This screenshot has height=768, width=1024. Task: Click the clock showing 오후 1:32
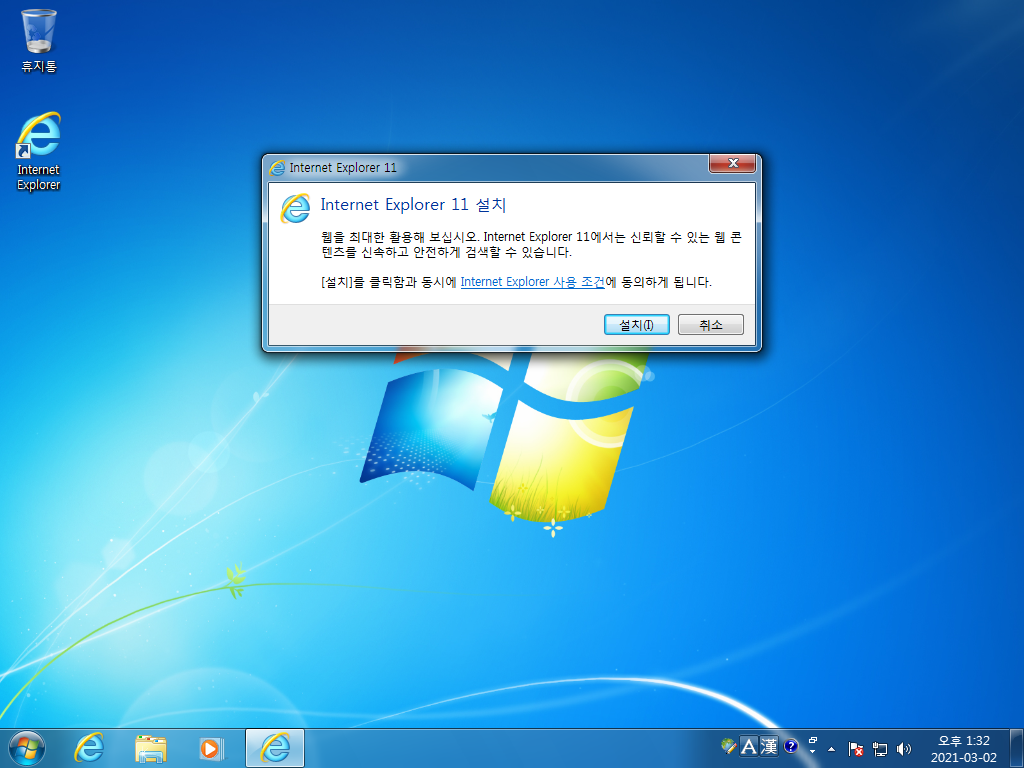click(x=964, y=748)
